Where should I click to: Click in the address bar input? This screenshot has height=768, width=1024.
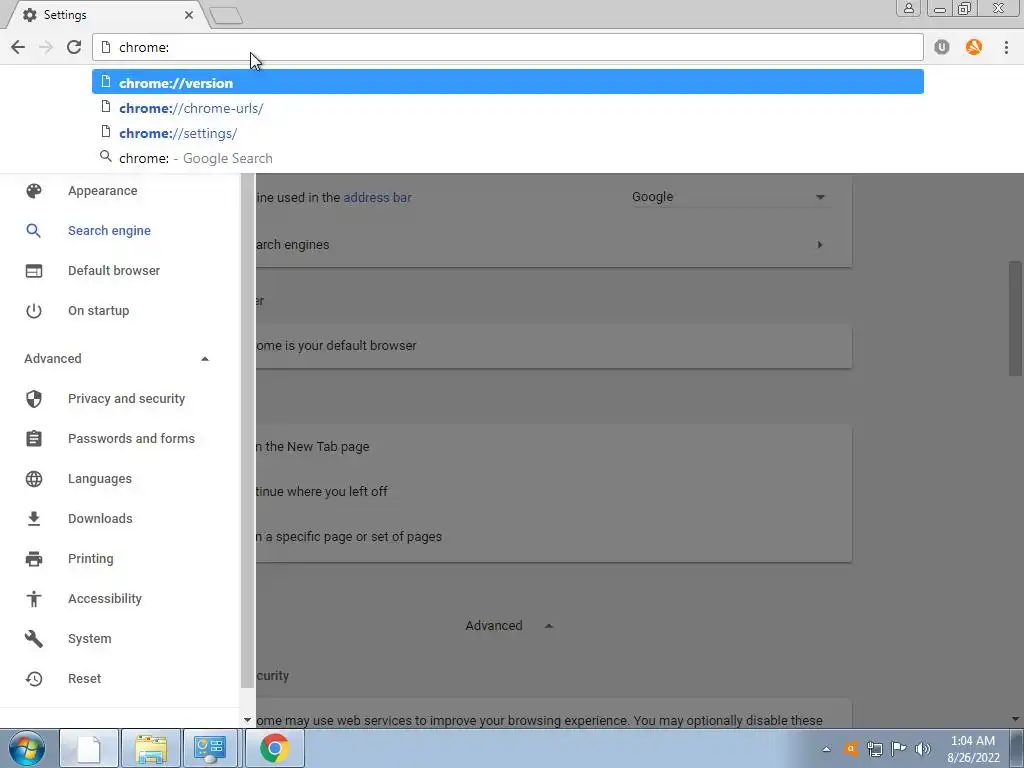(507, 47)
